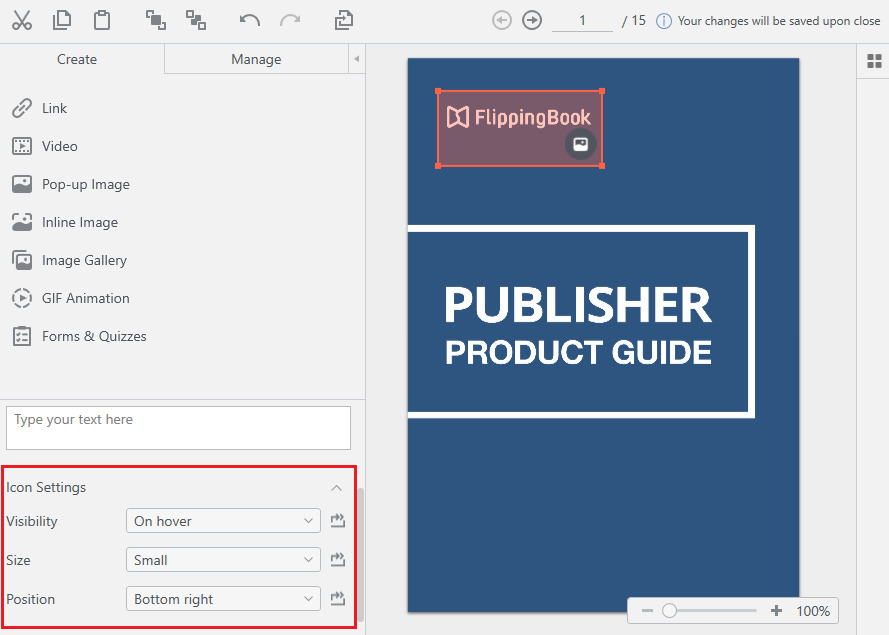Apply Position setting to all icon
The height and width of the screenshot is (635, 889).
(338, 598)
